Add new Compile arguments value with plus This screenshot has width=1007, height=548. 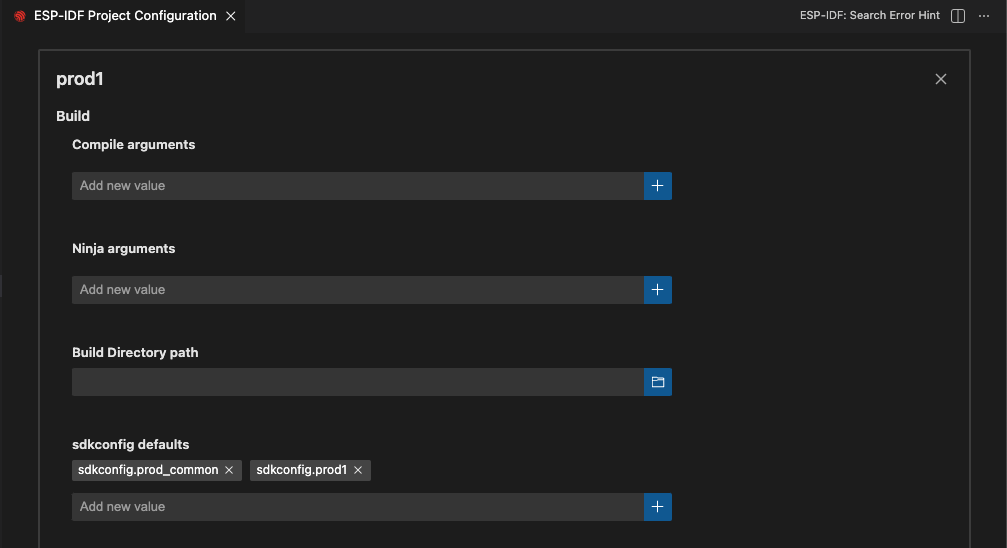click(x=657, y=186)
